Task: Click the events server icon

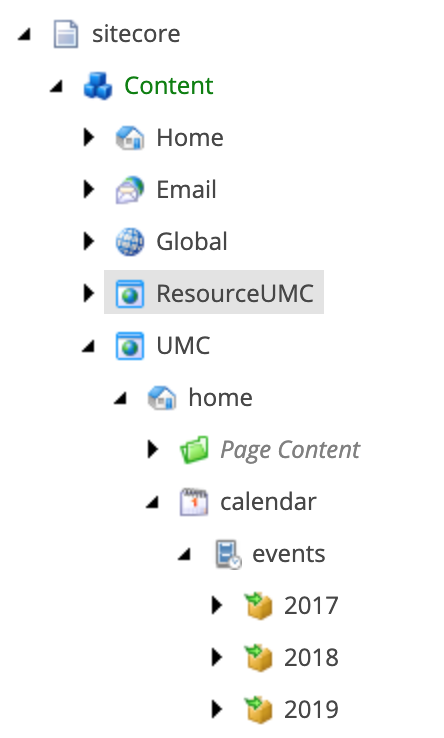Action: click(x=228, y=554)
